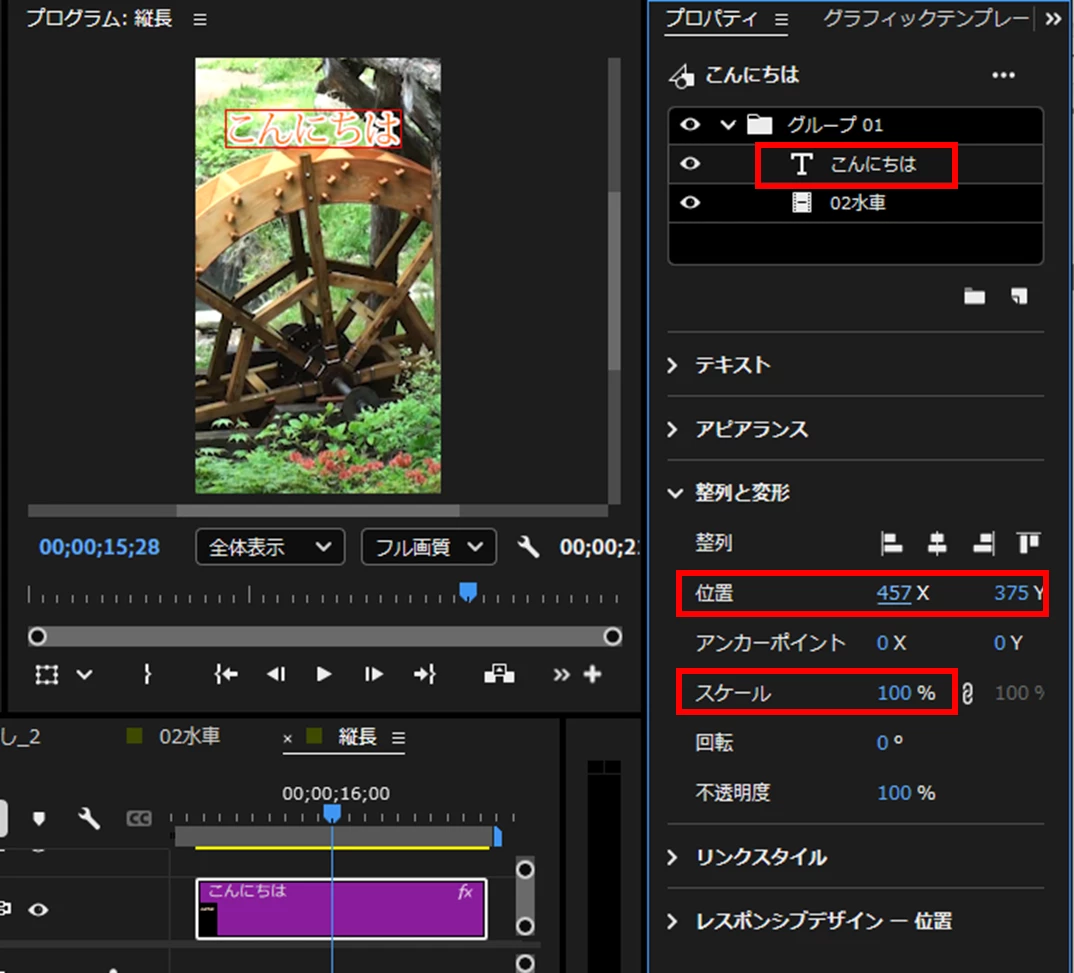The image size is (1074, 973).
Task: Open the button editor plus icon
Action: click(592, 674)
